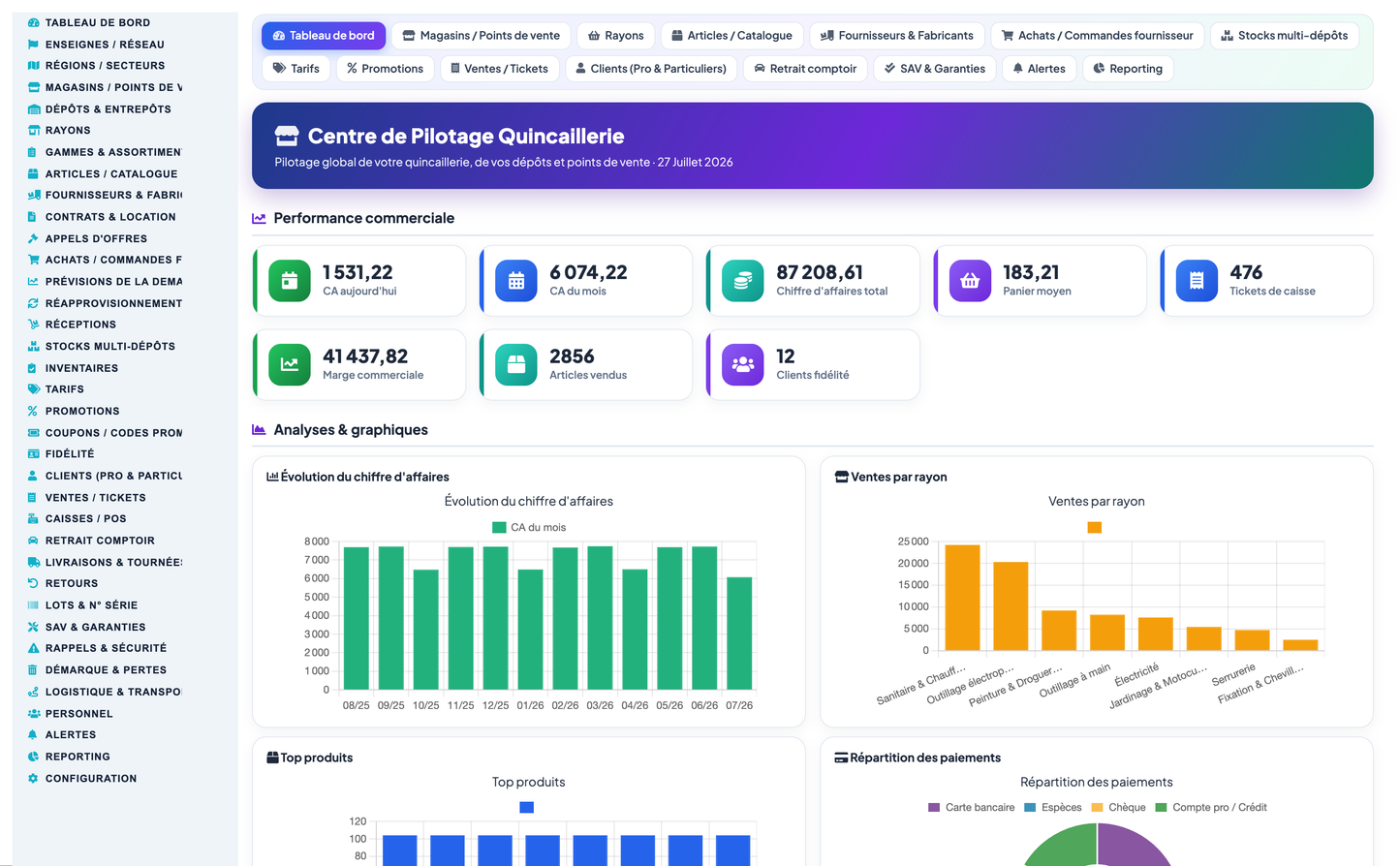The height and width of the screenshot is (866, 1400).
Task: Switch to the Reporting tab
Action: (1128, 69)
